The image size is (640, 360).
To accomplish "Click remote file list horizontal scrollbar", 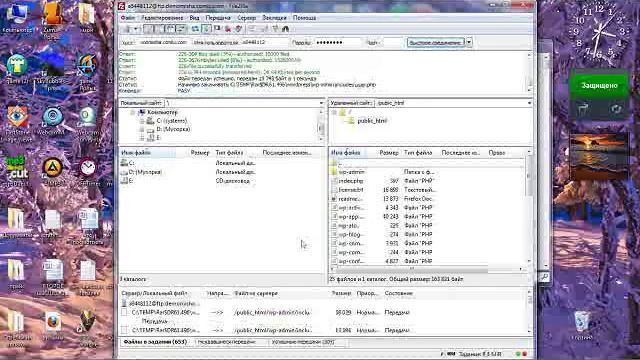I will (427, 269).
